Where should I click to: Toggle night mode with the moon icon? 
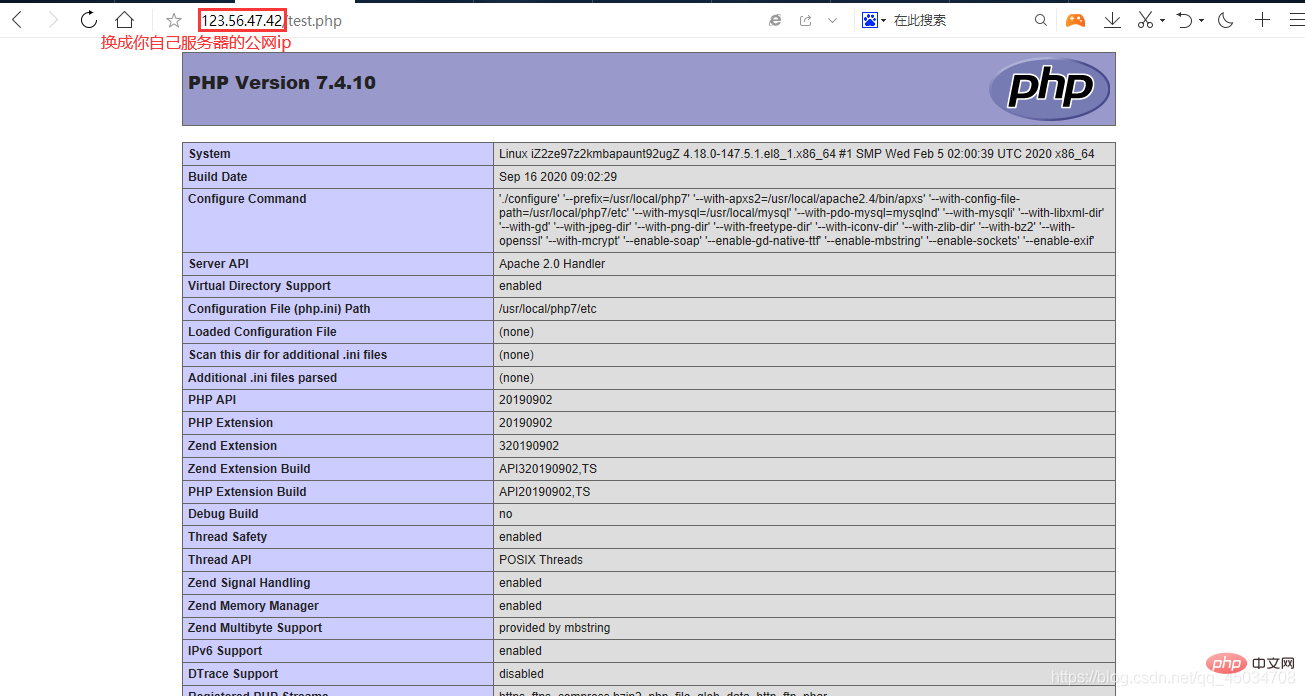[x=1227, y=20]
